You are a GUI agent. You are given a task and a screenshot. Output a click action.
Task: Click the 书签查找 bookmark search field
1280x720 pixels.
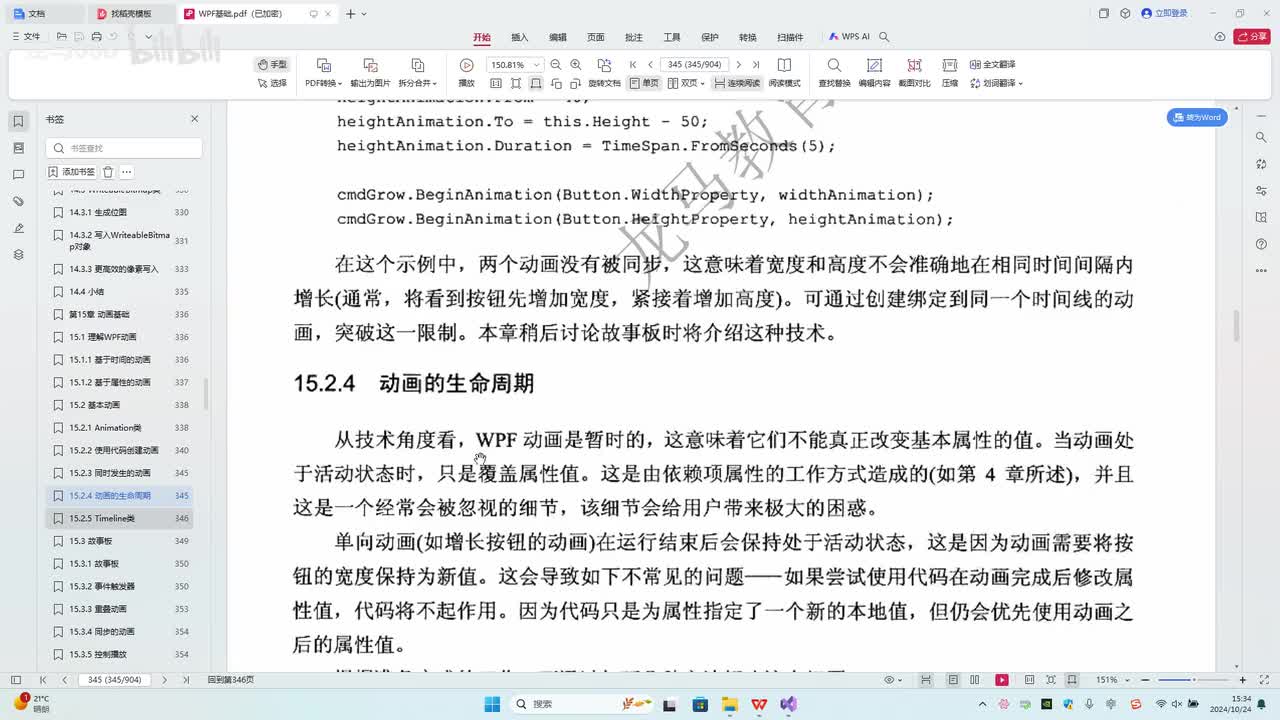[x=124, y=148]
